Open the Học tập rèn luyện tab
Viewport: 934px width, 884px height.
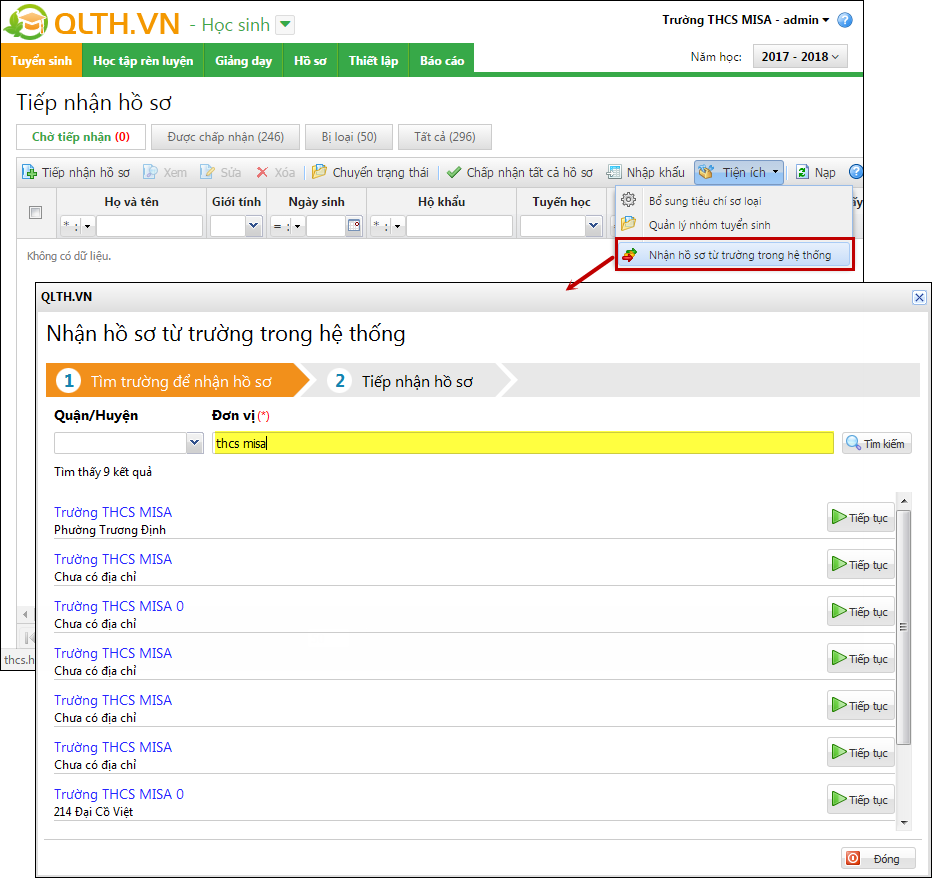click(143, 60)
